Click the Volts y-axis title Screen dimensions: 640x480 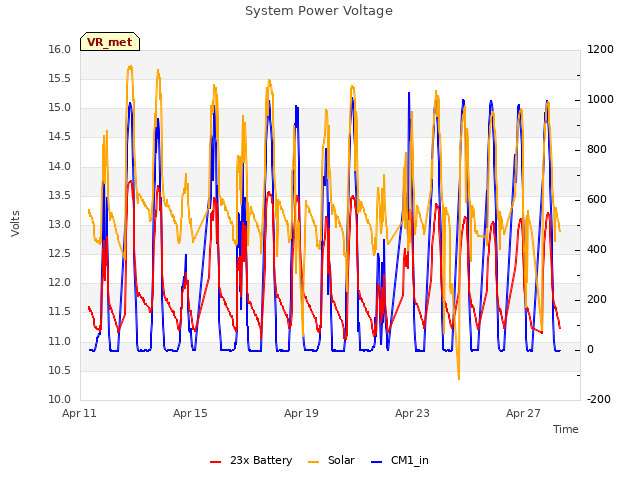tap(15, 224)
